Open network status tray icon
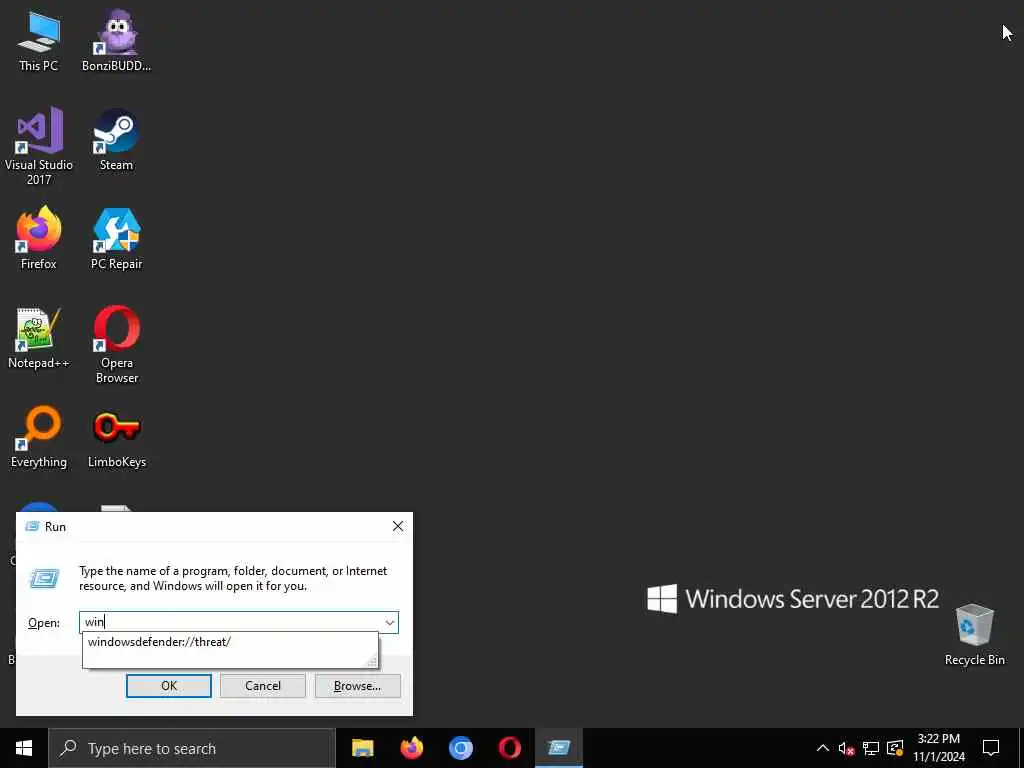Image resolution: width=1024 pixels, height=768 pixels. (x=871, y=748)
